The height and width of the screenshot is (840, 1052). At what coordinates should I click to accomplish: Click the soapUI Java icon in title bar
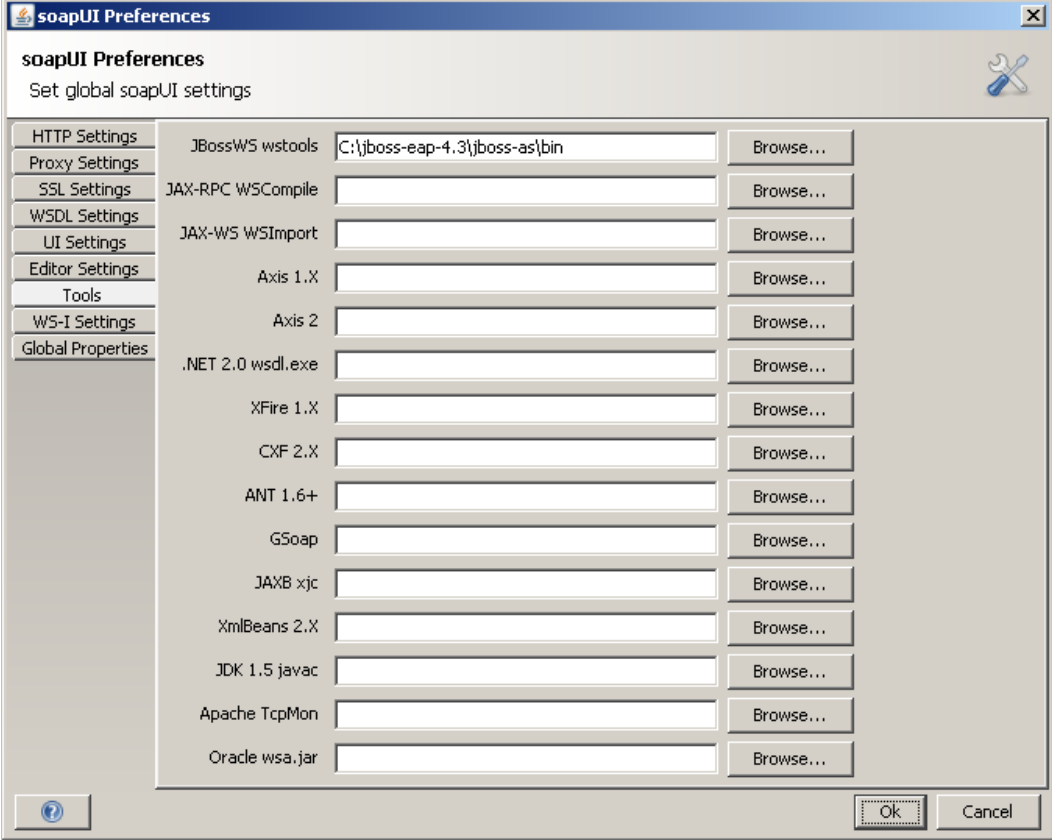(x=22, y=15)
